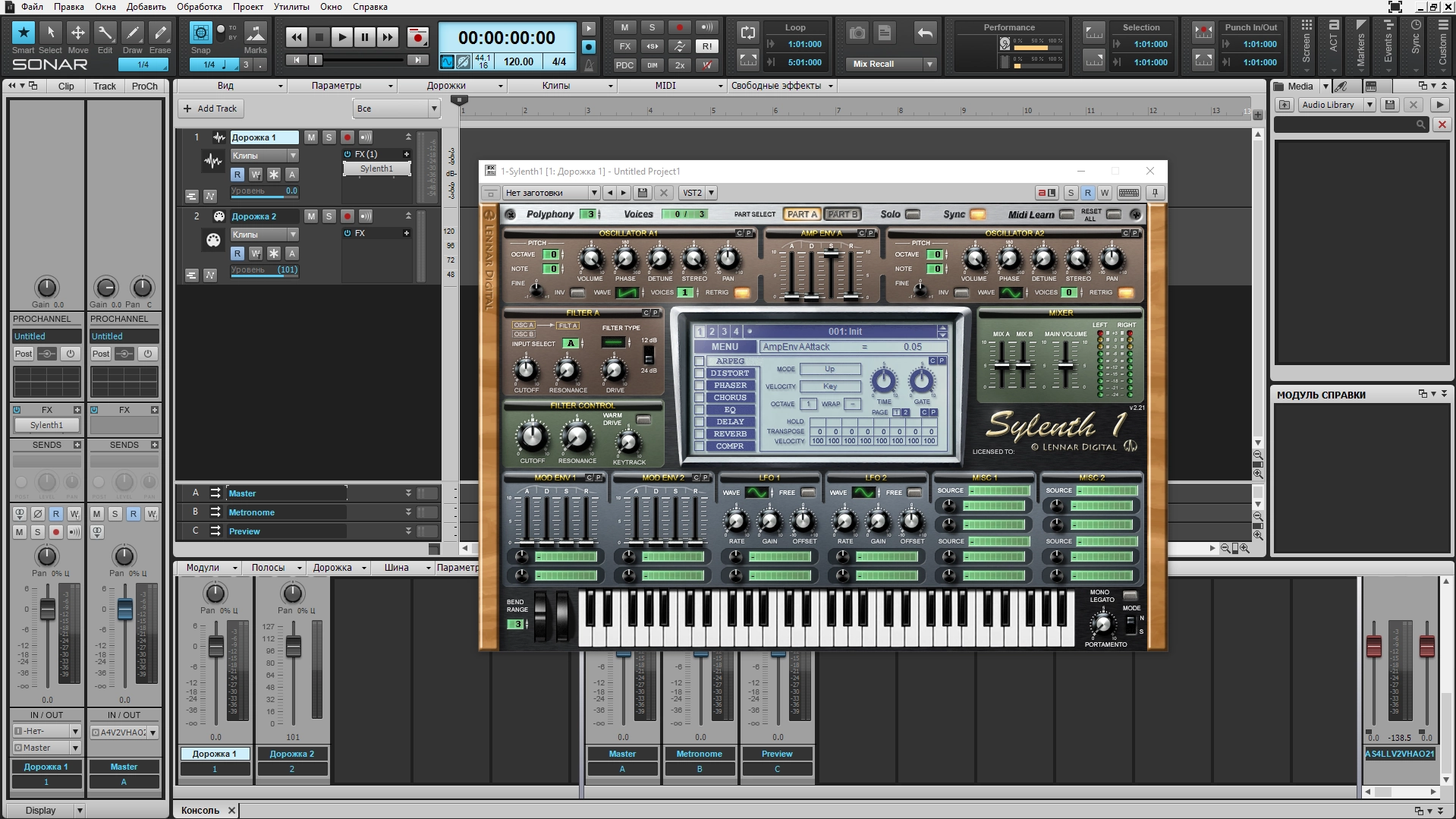The image size is (1456, 819).
Task: Arm the transport Record button
Action: point(417,36)
